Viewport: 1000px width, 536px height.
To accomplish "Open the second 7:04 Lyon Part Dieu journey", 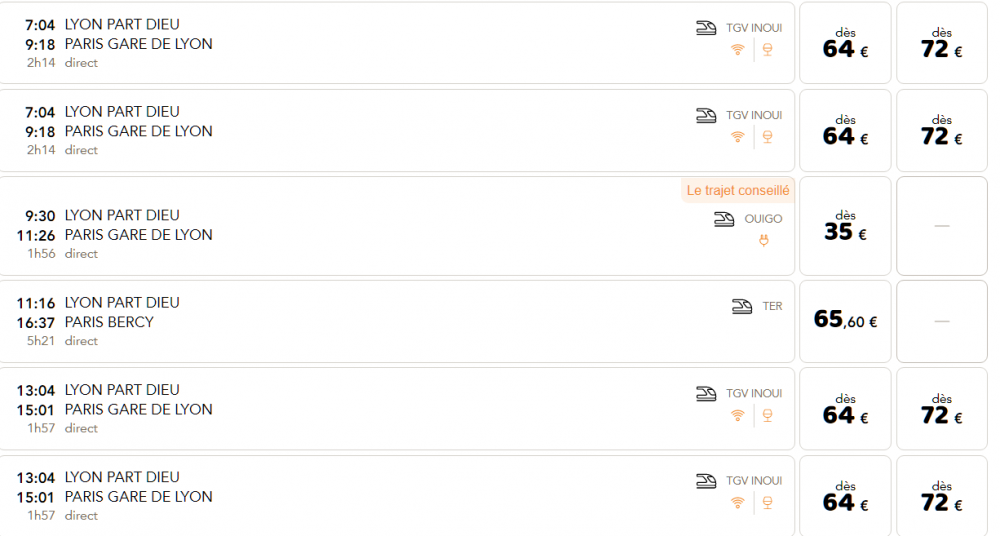I will [x=397, y=130].
